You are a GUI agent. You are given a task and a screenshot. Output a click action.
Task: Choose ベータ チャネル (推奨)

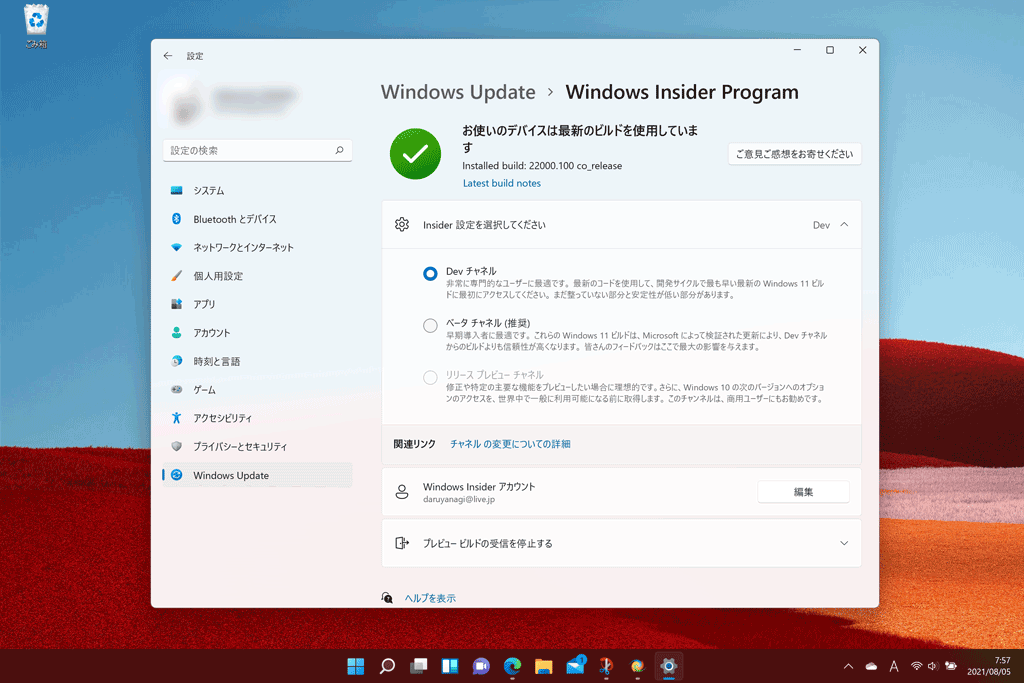coord(430,325)
